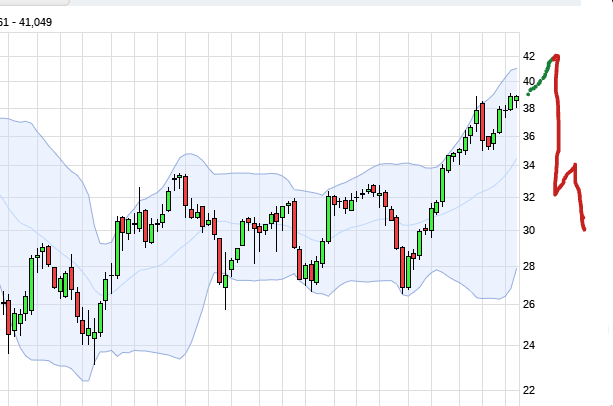The height and width of the screenshot is (406, 613).
Task: Click the 28 price axis label
Action: click(528, 267)
